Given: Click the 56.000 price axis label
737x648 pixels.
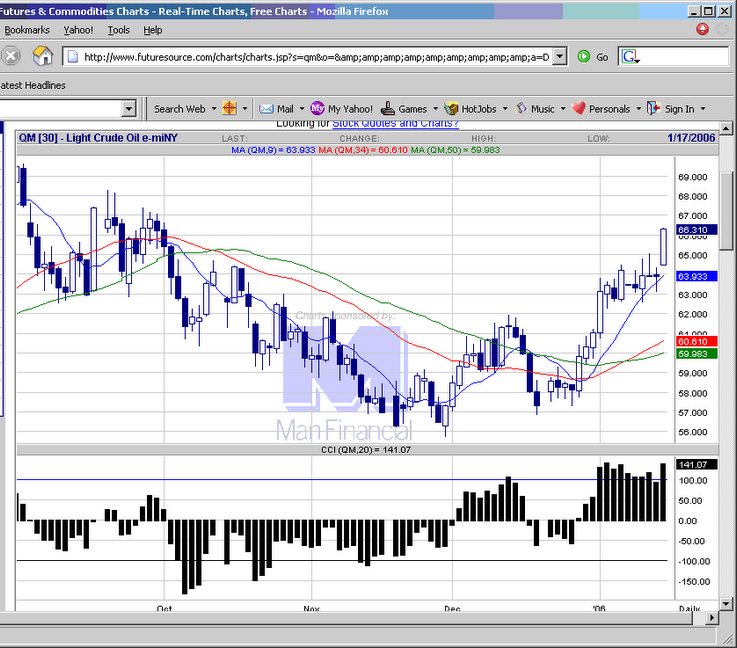Looking at the screenshot, I should click(693, 432).
